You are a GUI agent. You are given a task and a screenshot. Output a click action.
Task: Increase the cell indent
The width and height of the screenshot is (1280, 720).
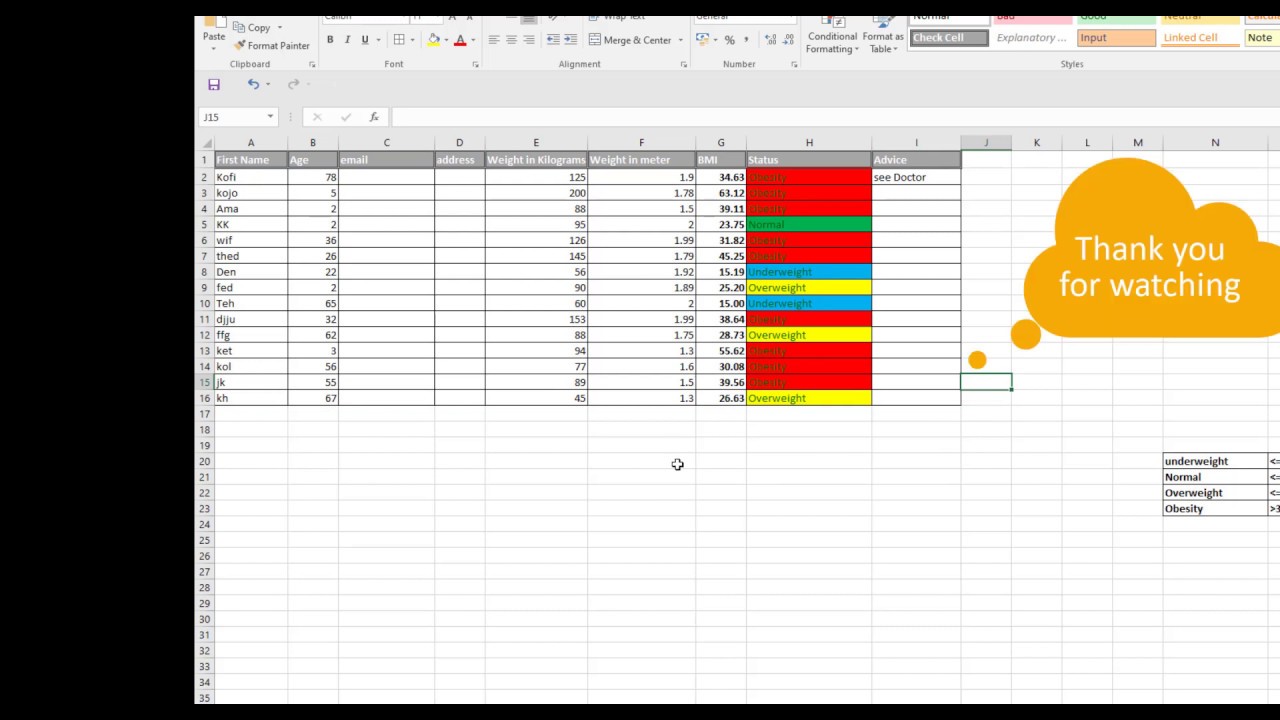pyautogui.click(x=571, y=40)
